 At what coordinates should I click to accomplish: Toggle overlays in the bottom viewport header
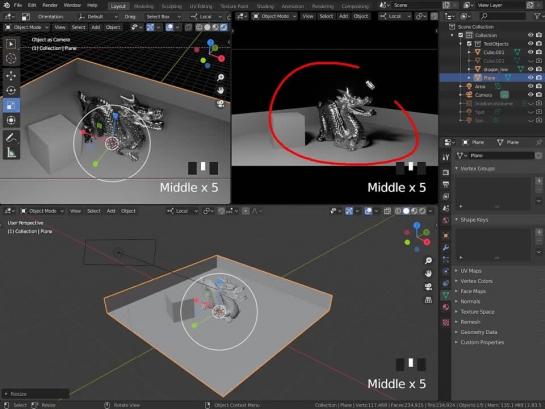(368, 211)
